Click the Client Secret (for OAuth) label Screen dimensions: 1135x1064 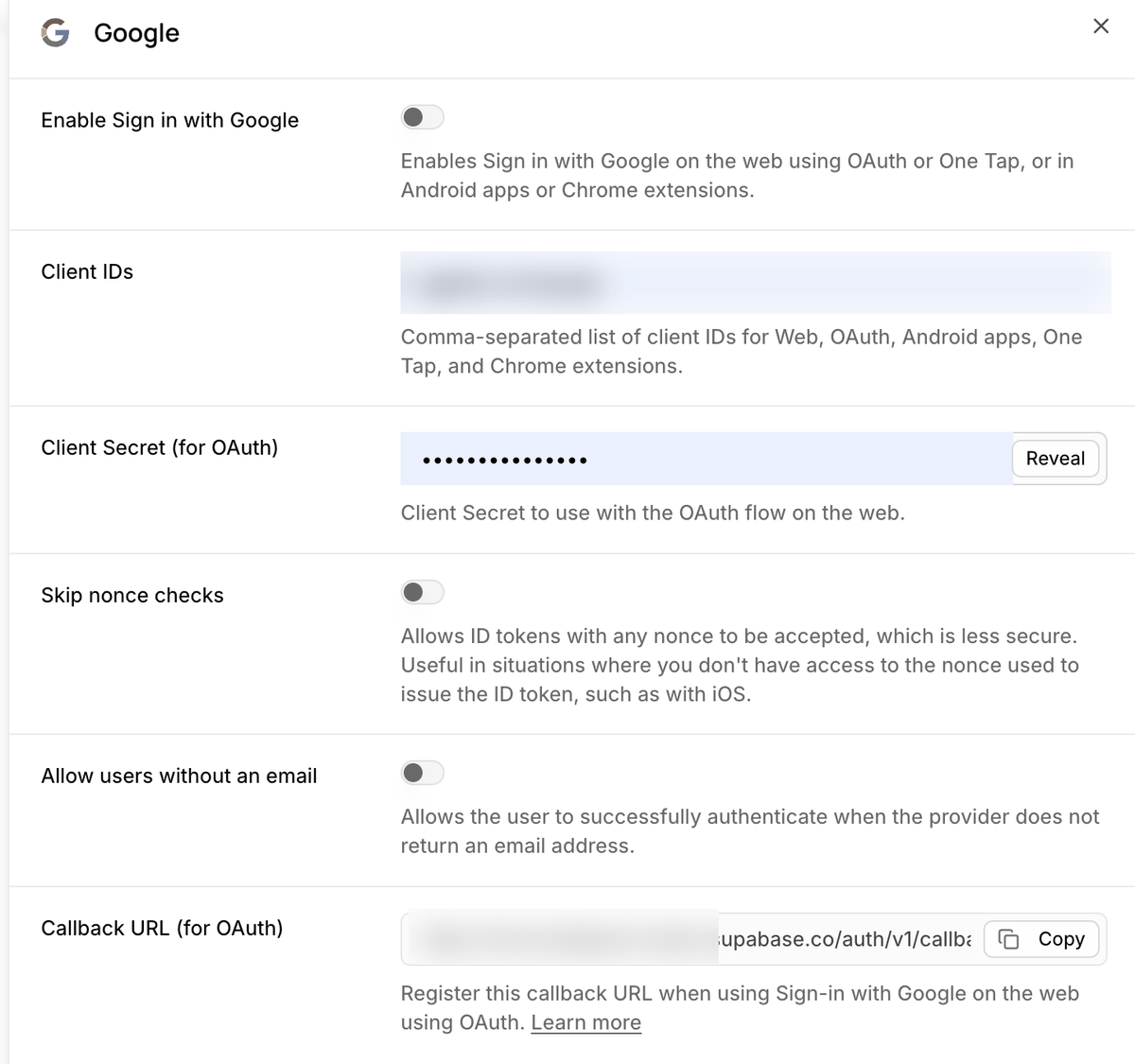(160, 448)
